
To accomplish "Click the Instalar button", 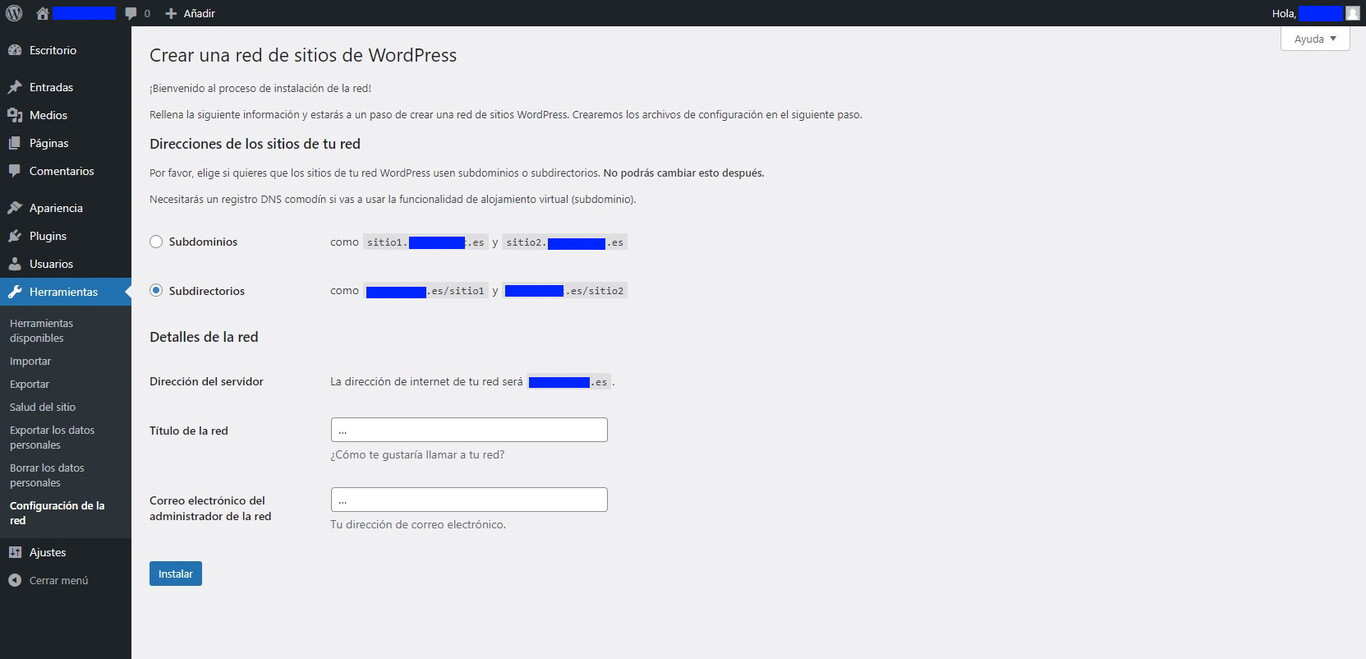I will point(176,574).
